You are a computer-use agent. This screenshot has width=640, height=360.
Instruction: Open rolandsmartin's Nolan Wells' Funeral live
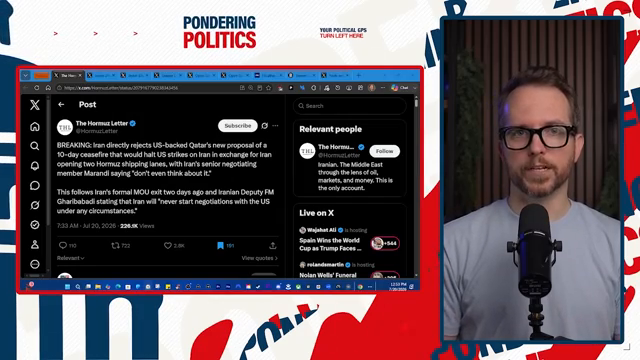click(328, 275)
